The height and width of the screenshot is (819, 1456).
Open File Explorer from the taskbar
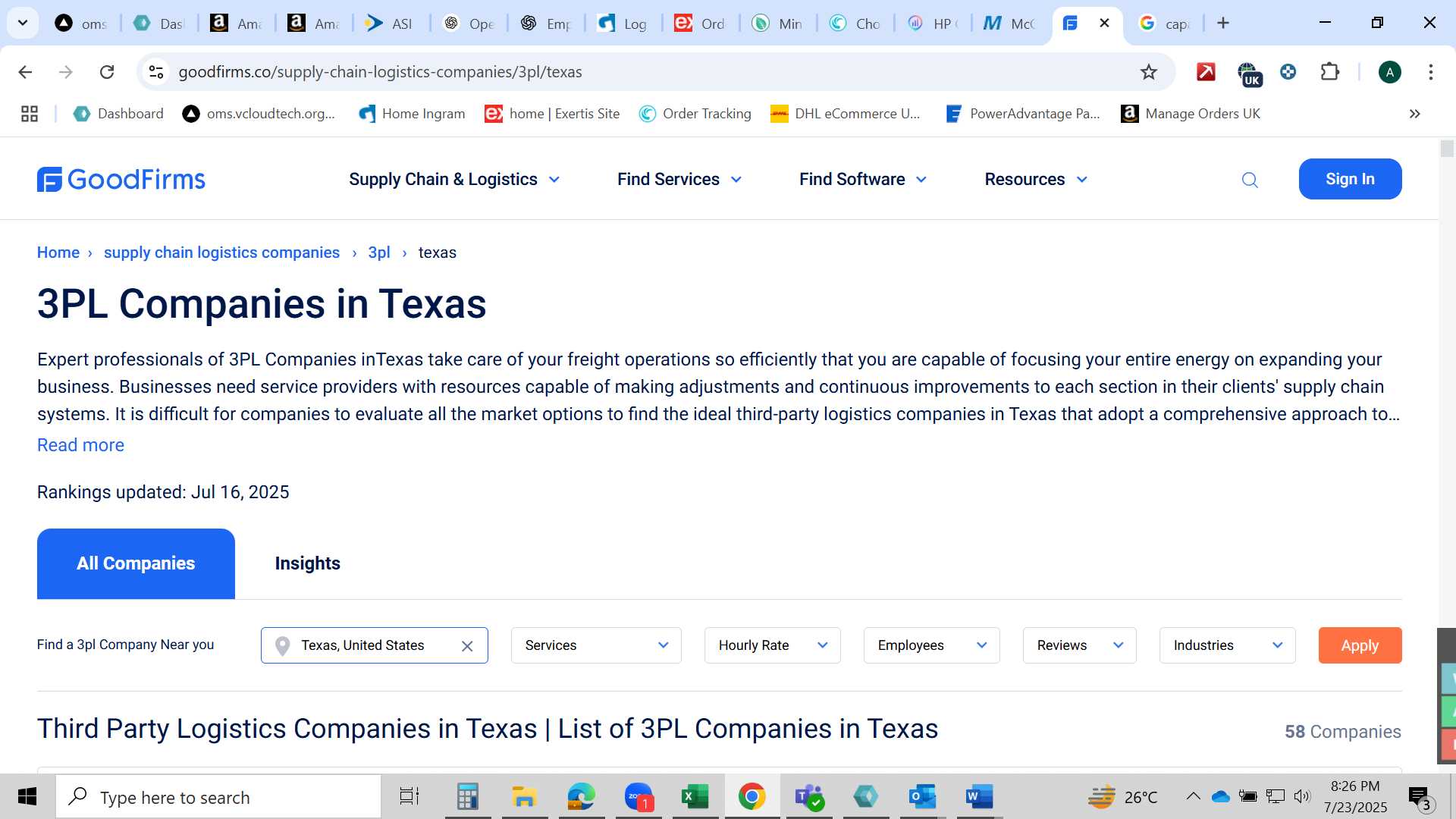pos(524,796)
